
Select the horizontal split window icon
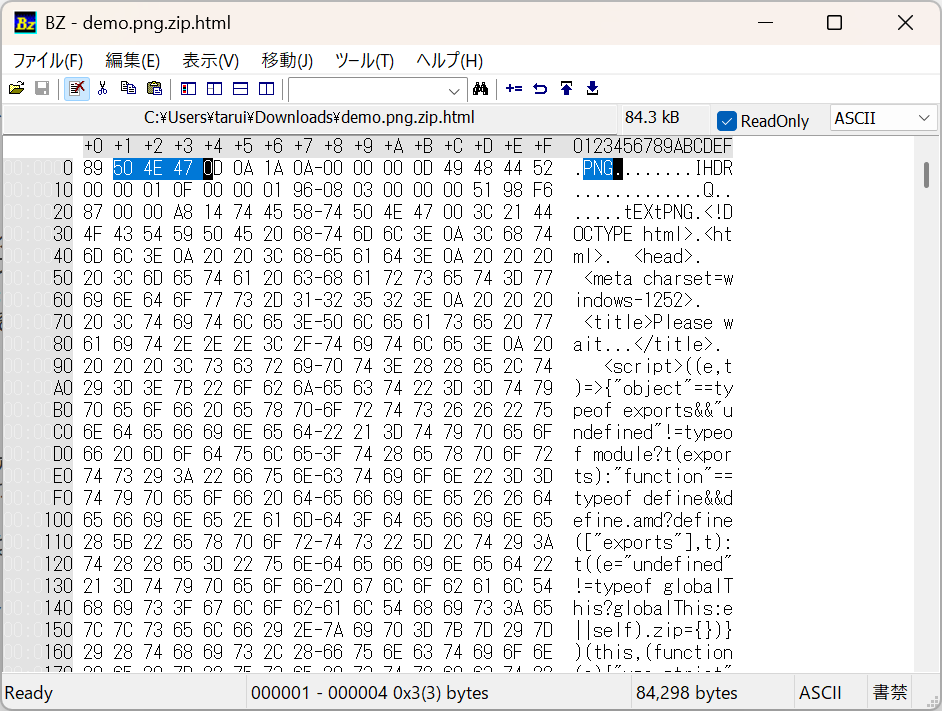coord(239,89)
